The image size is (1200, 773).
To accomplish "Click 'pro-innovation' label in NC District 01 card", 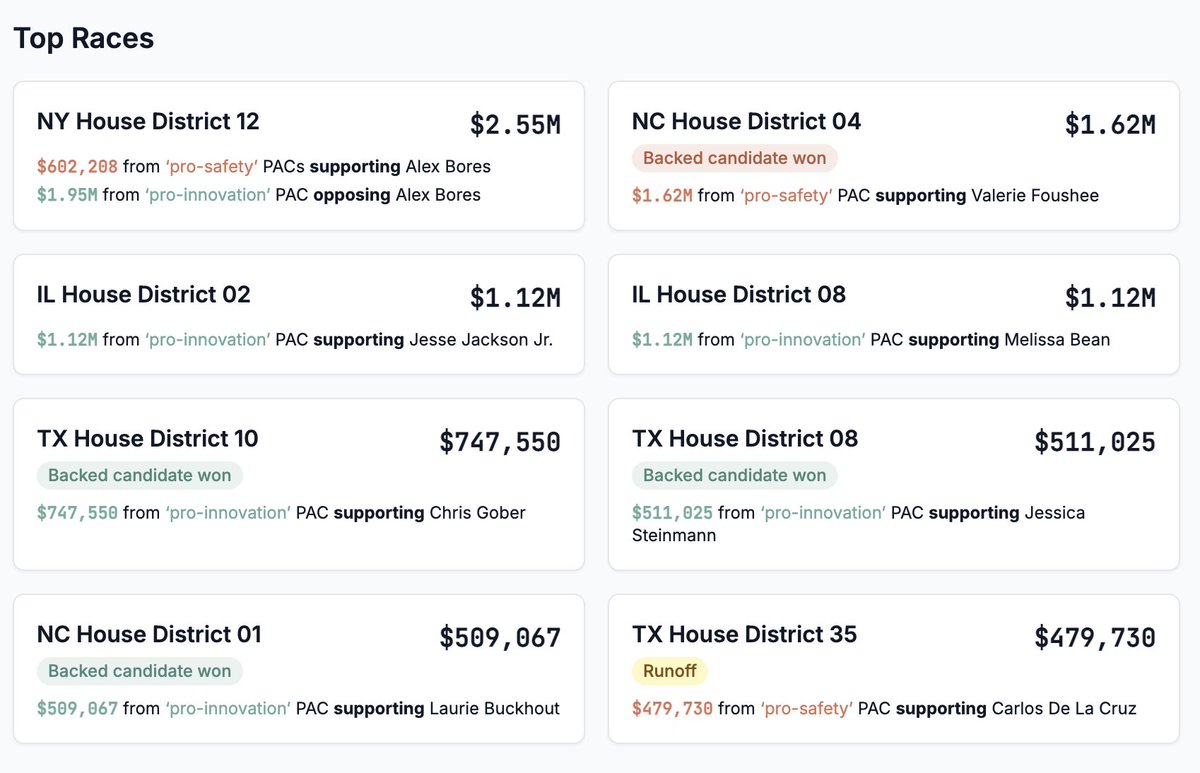I will 228,709.
